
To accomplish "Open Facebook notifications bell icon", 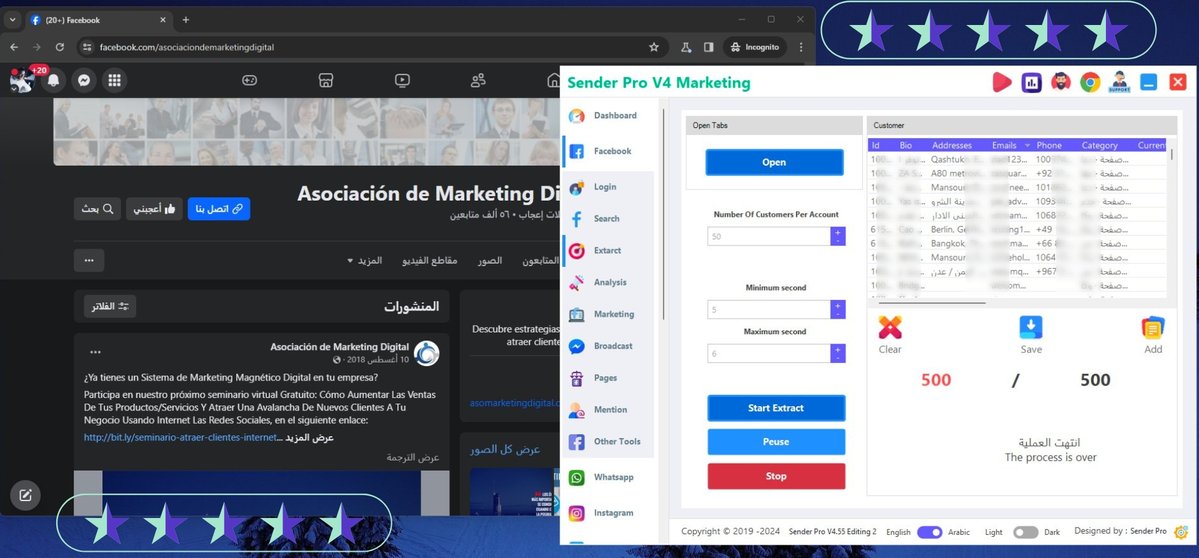I will tap(54, 80).
